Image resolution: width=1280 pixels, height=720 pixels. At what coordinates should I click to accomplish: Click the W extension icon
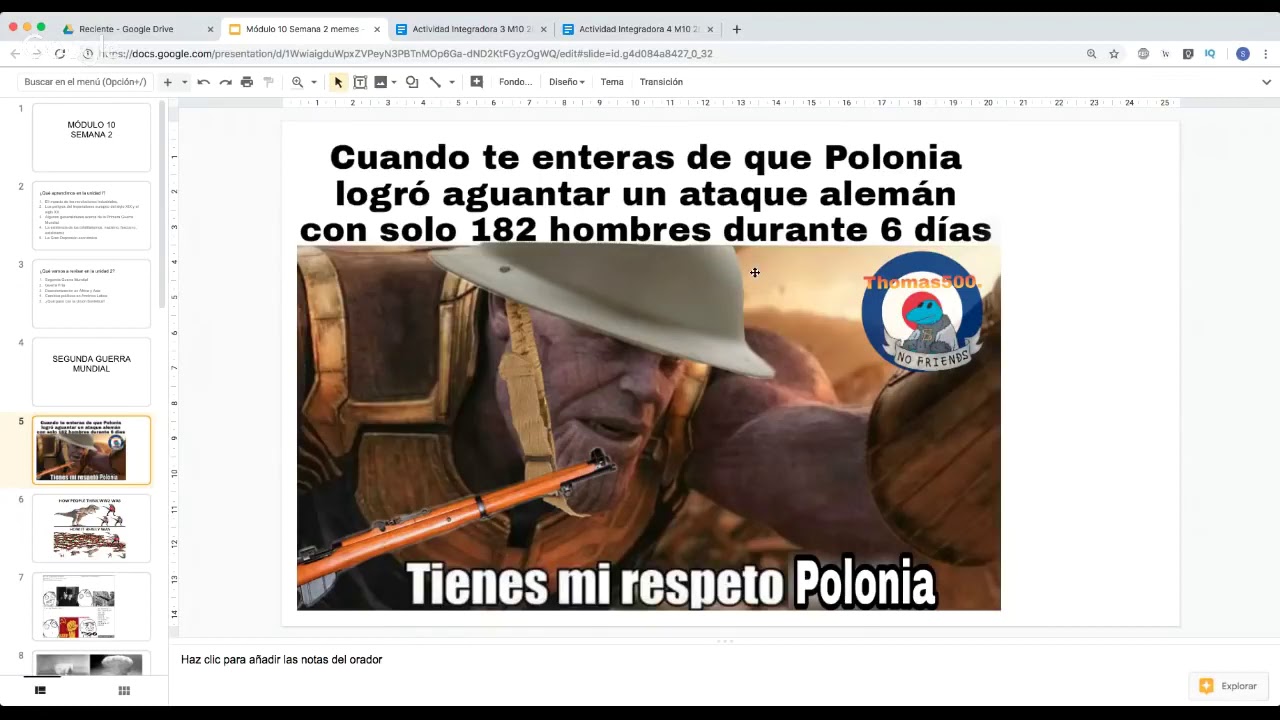coord(1165,54)
